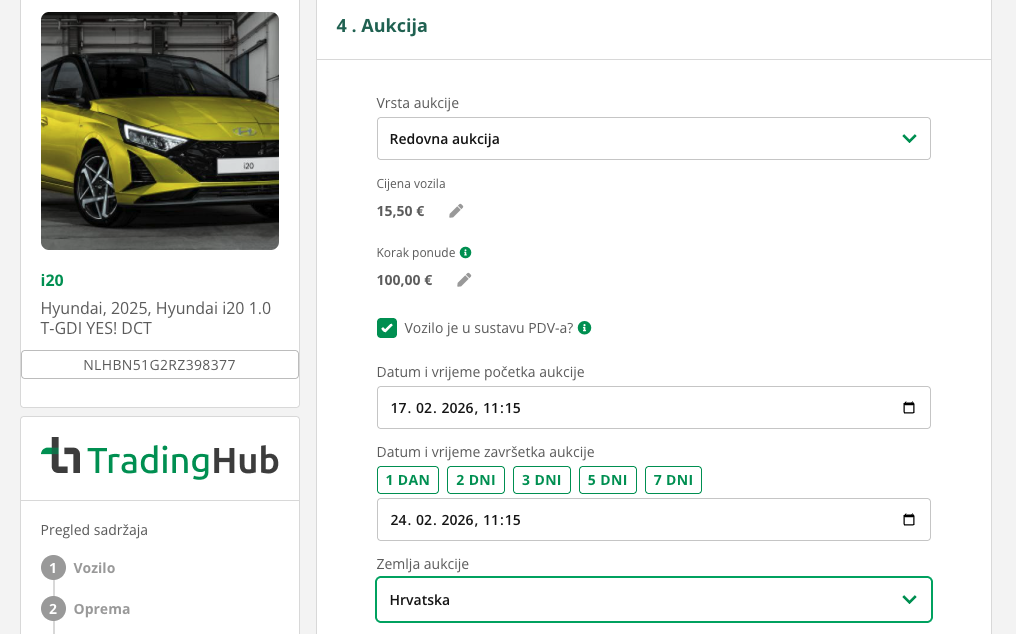
Task: Click the 100,00 € bid step value
Action: [x=404, y=280]
